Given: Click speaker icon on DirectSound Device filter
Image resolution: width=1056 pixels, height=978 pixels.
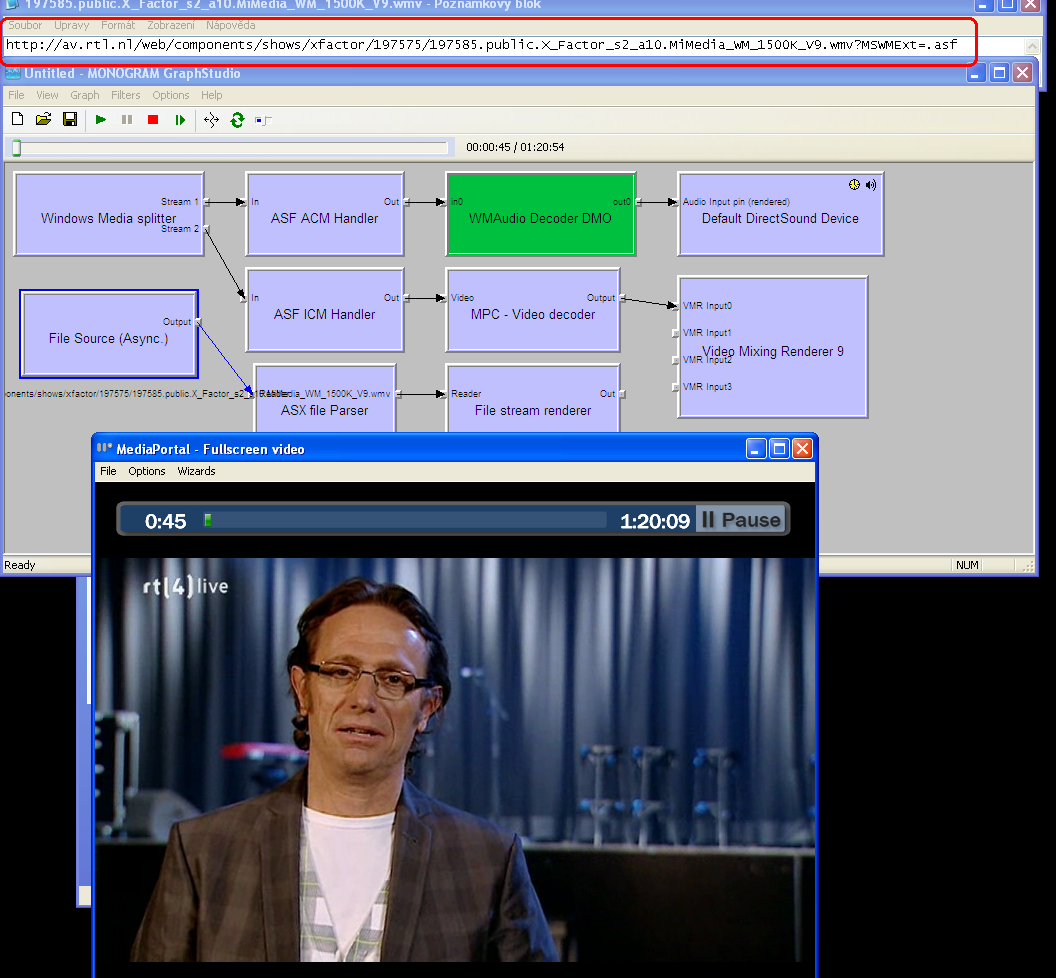Looking at the screenshot, I should [x=871, y=185].
